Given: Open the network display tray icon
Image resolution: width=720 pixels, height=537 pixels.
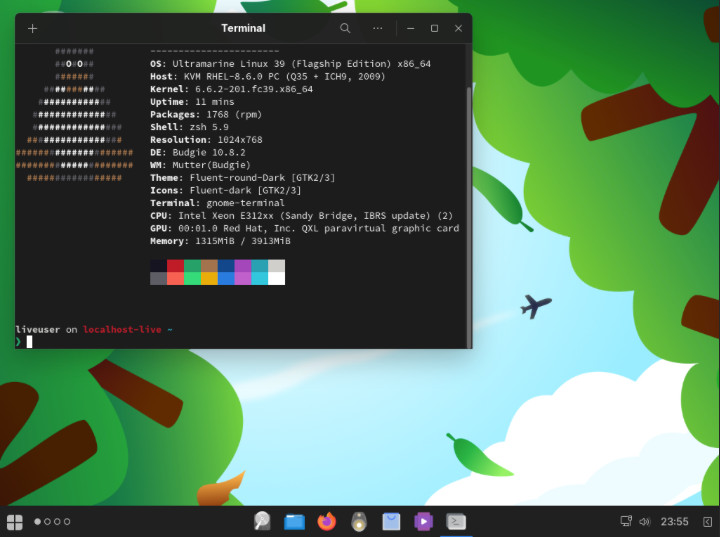Looking at the screenshot, I should click(x=626, y=521).
